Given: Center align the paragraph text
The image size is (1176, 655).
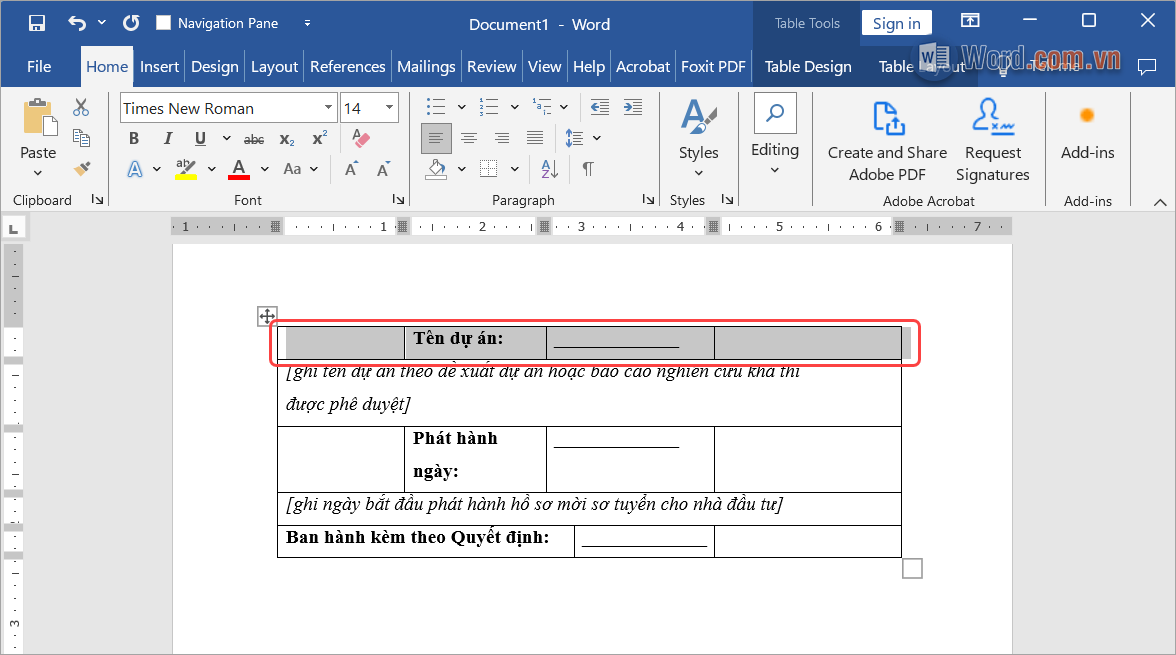Looking at the screenshot, I should click(468, 139).
